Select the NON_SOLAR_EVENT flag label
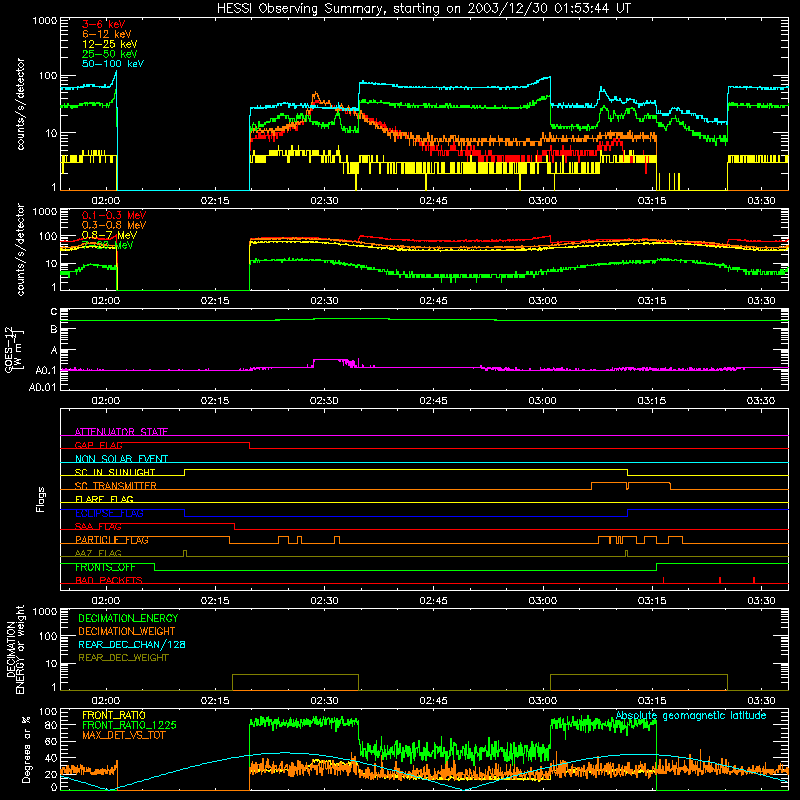This screenshot has height=800, width=800. 121,459
